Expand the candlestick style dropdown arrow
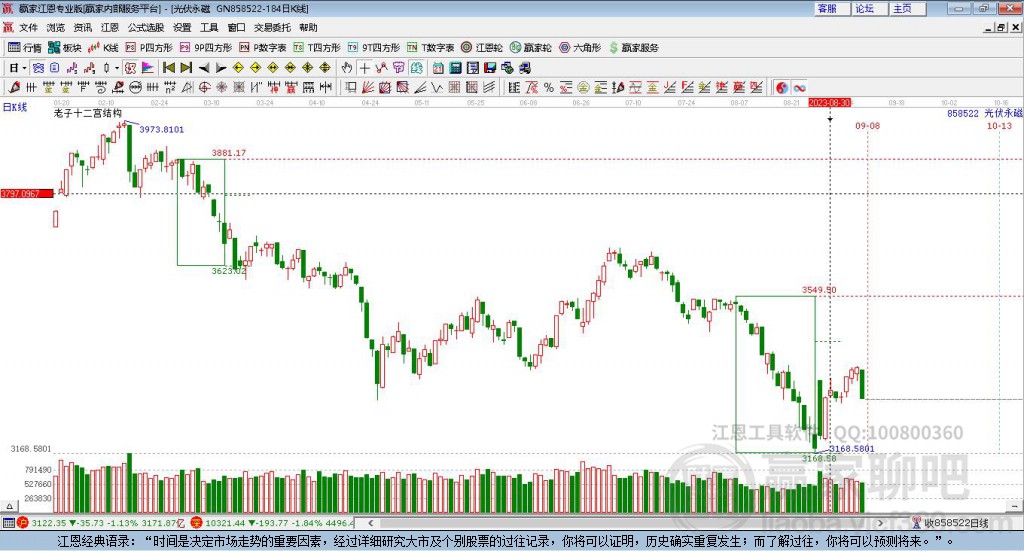This screenshot has width=1024, height=551. 117,68
